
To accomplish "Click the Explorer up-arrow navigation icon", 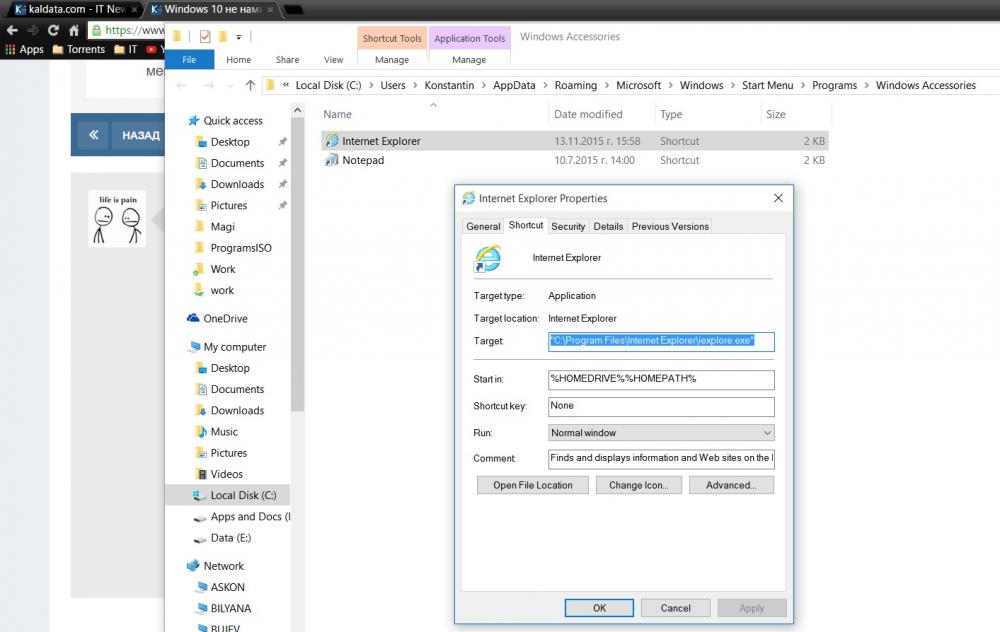I will [x=250, y=85].
